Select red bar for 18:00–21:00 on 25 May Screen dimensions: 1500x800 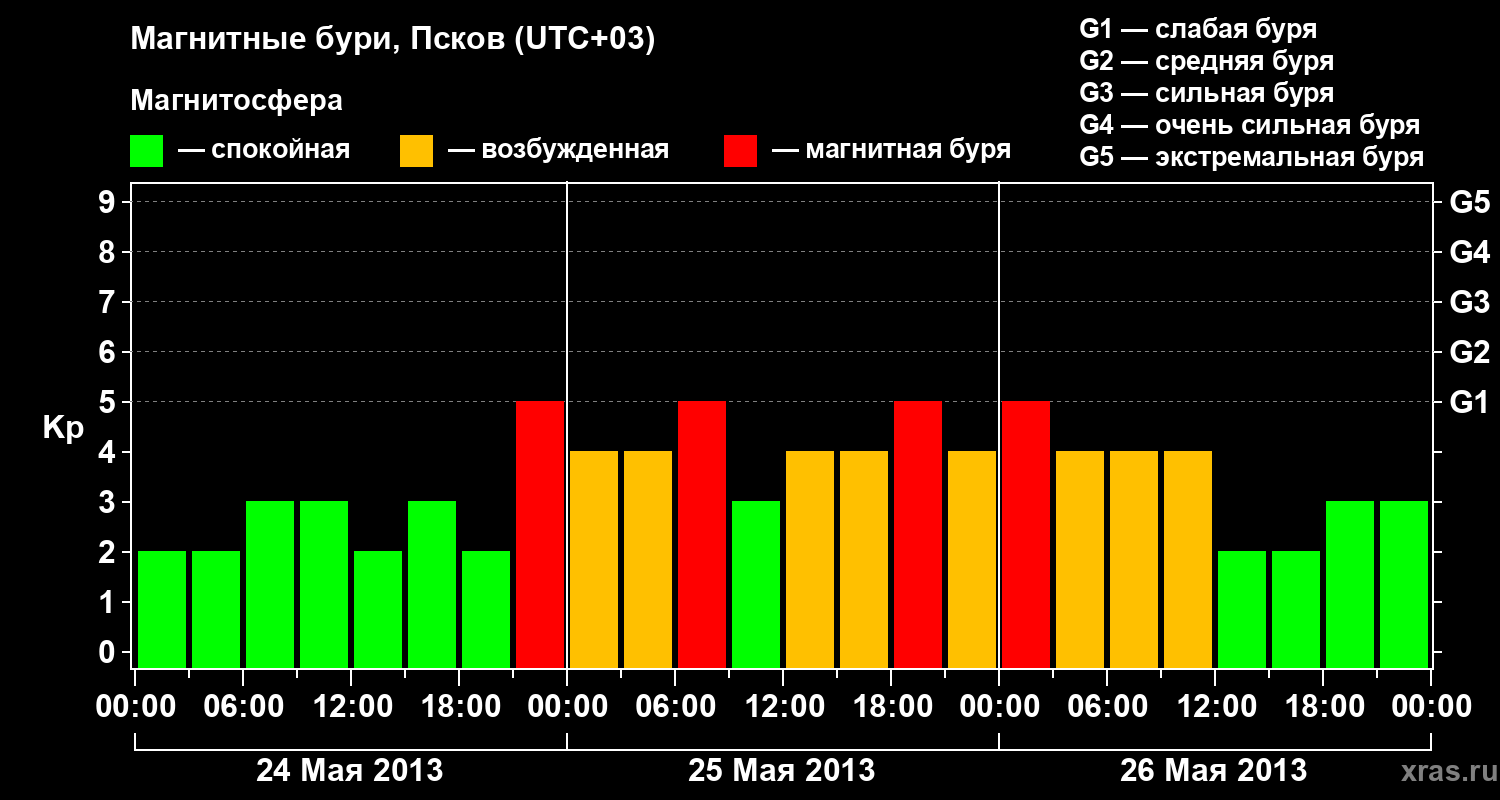(x=918, y=534)
